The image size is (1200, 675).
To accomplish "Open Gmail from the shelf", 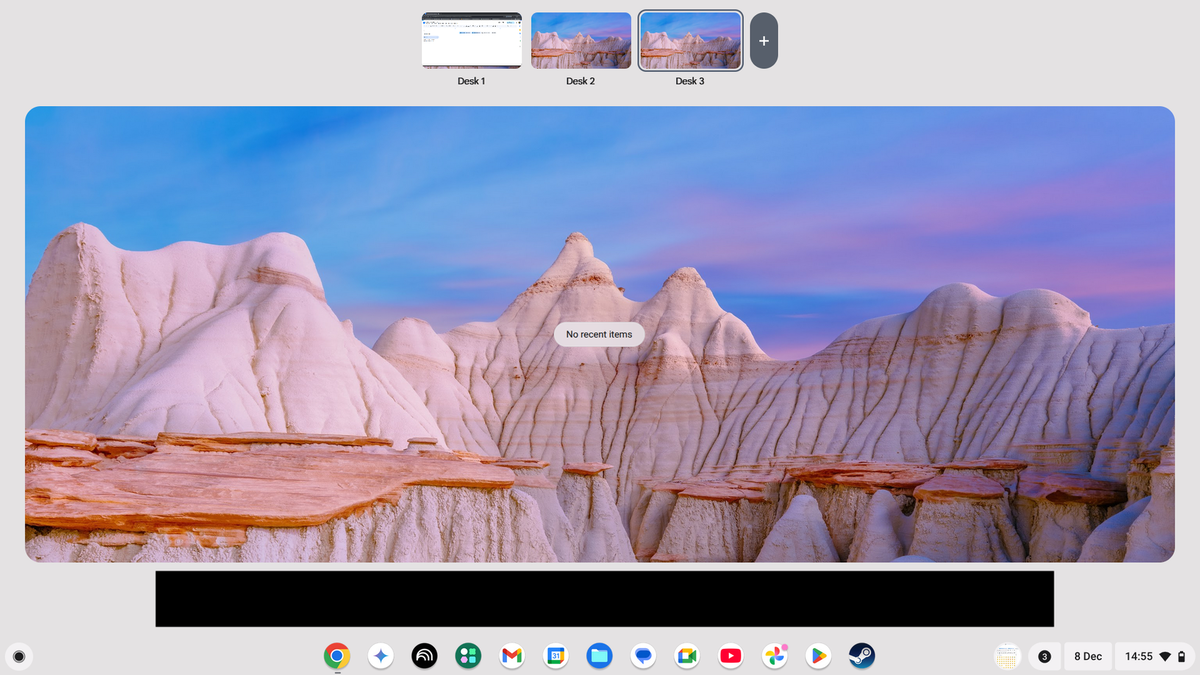I will click(512, 656).
